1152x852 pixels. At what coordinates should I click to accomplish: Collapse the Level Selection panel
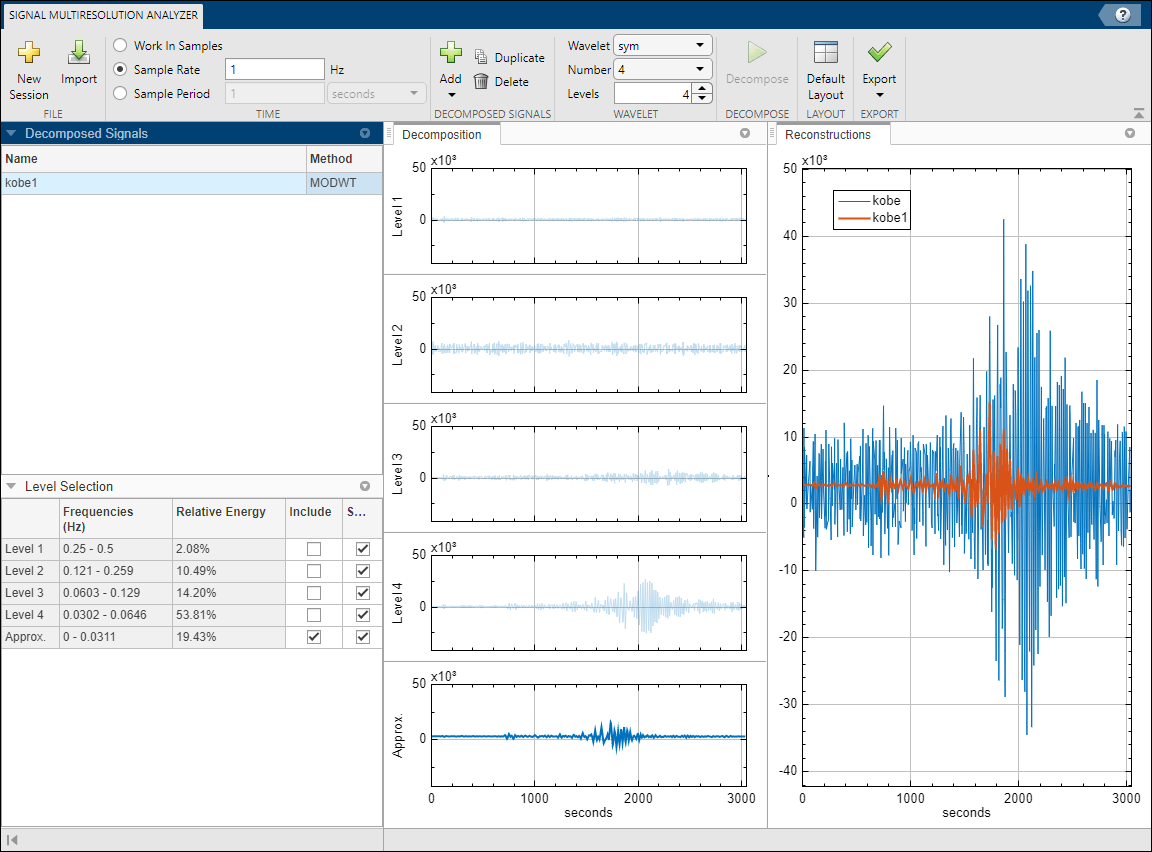[11, 487]
